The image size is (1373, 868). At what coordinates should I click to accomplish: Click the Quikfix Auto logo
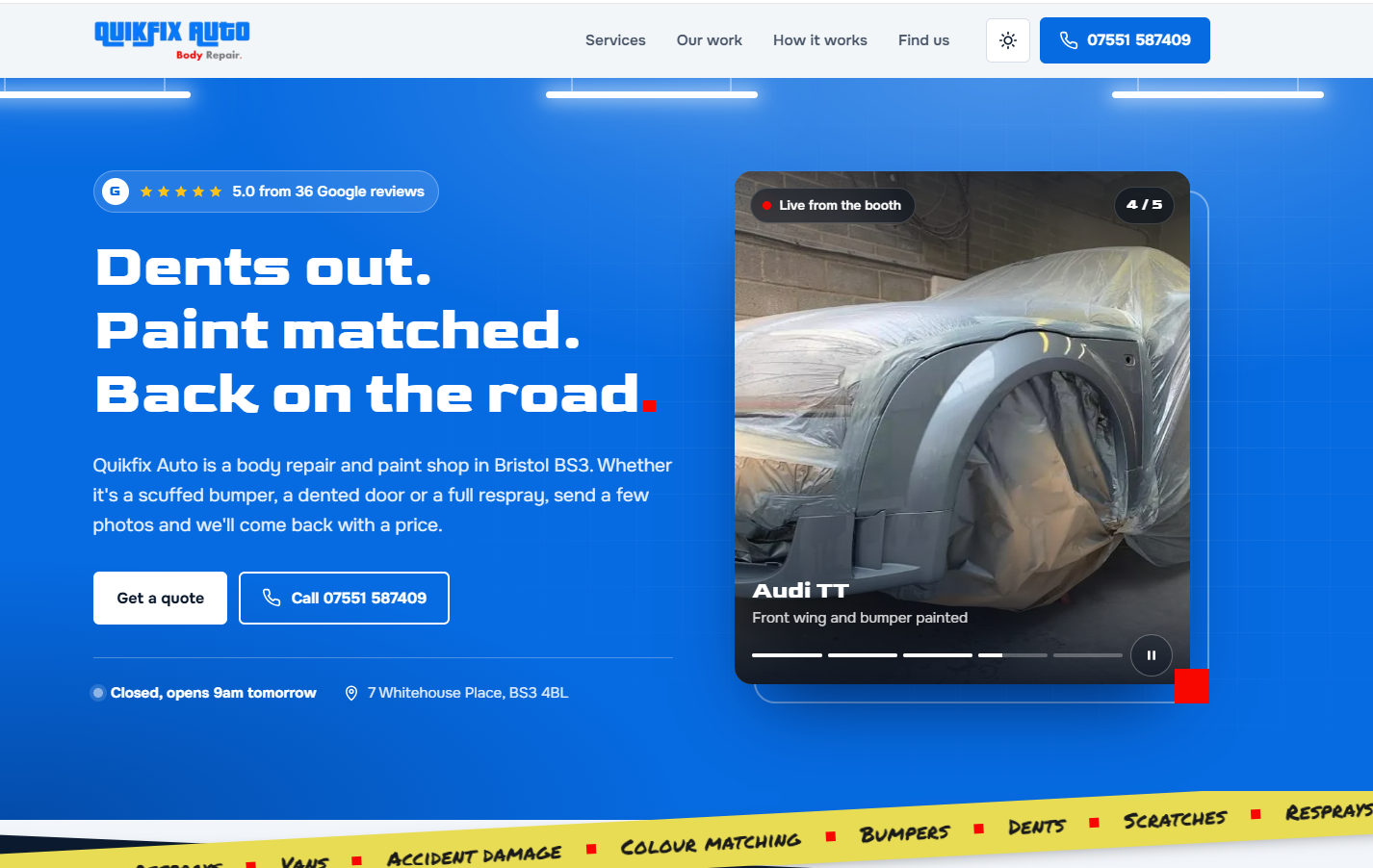click(x=171, y=40)
